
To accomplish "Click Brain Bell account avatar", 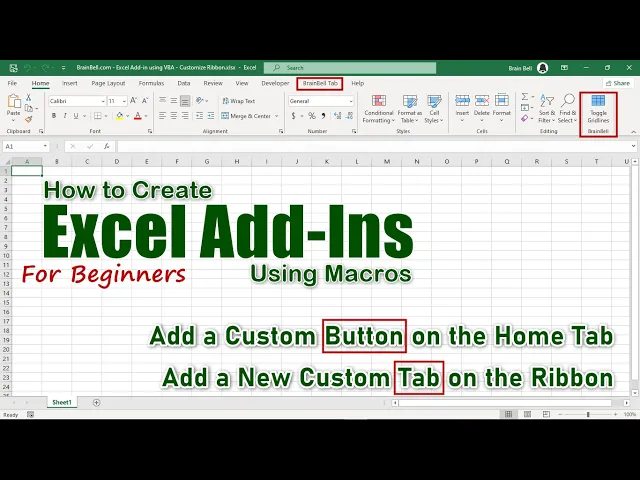I will [542, 68].
